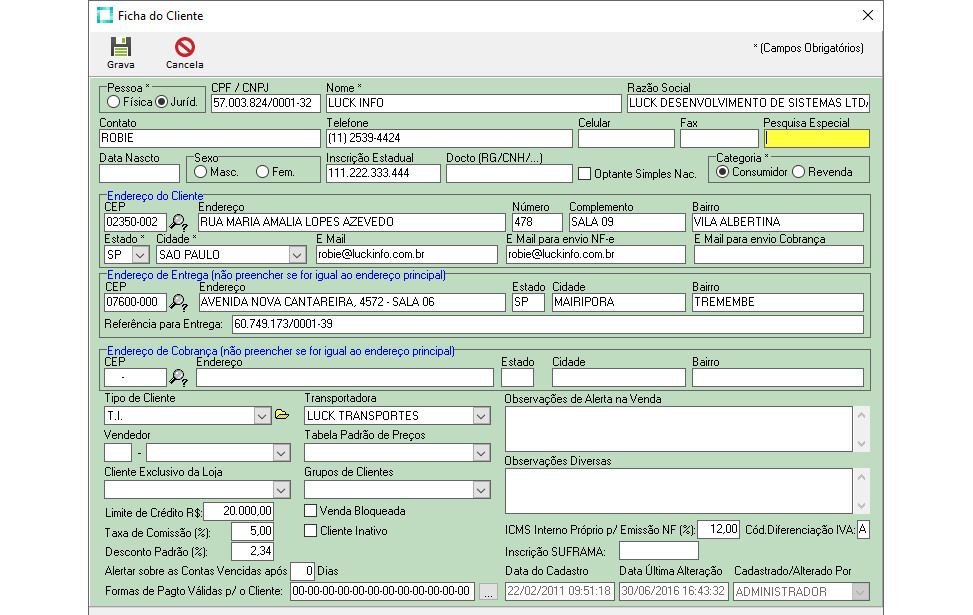Expand the Estado SP dropdown
The width and height of the screenshot is (973, 615).
(x=140, y=254)
